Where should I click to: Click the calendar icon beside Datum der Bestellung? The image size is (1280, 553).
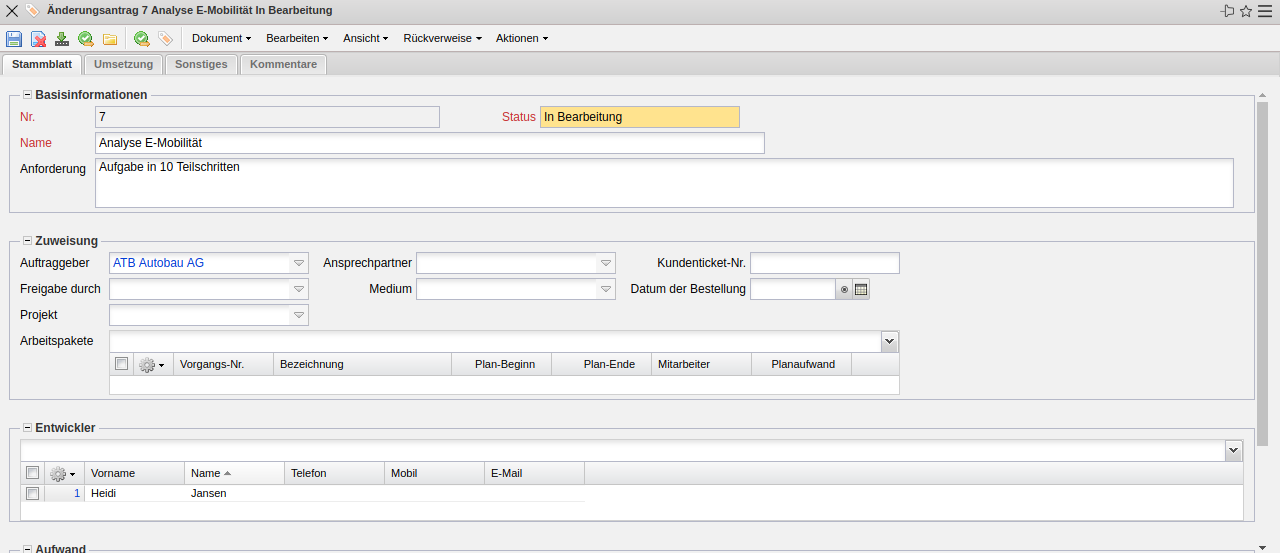[x=861, y=289]
